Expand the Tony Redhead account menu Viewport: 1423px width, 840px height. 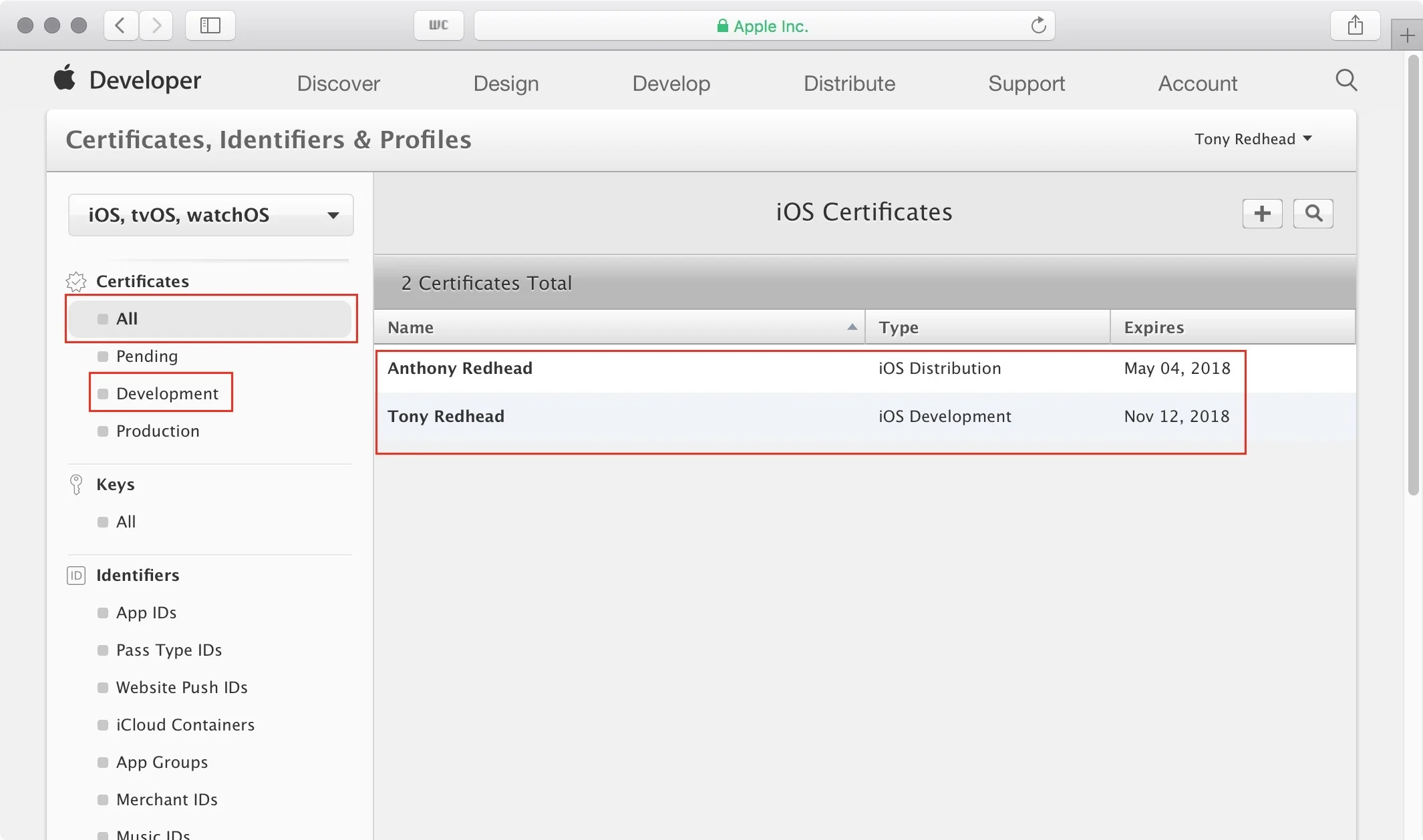tap(1253, 139)
